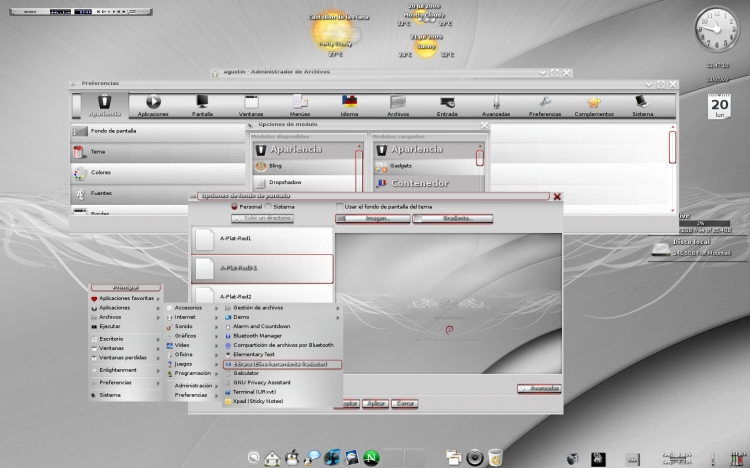
Task: Click the round start icon at dock's left
Action: pos(254,458)
